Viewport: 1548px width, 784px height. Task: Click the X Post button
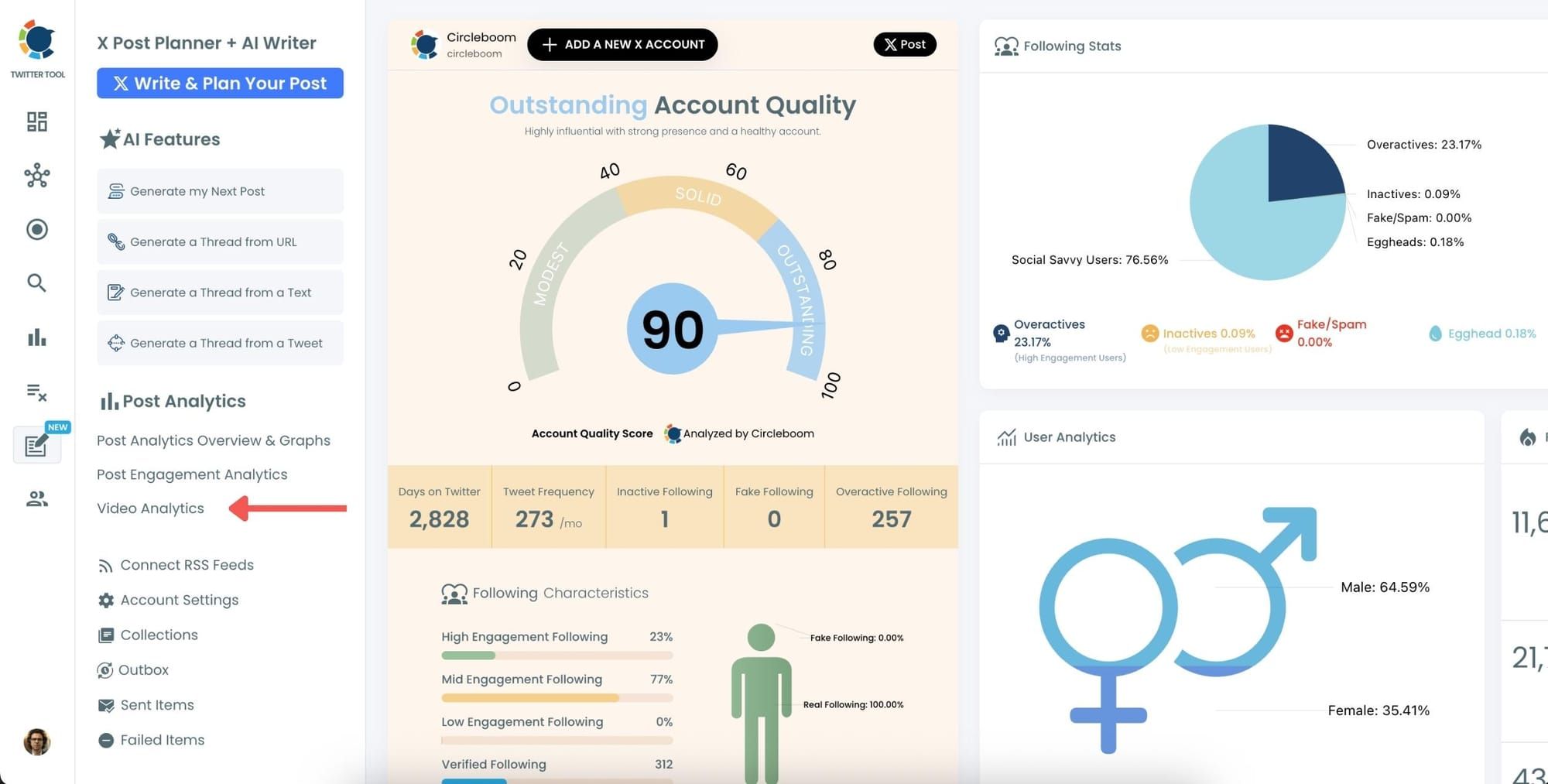[x=905, y=45]
